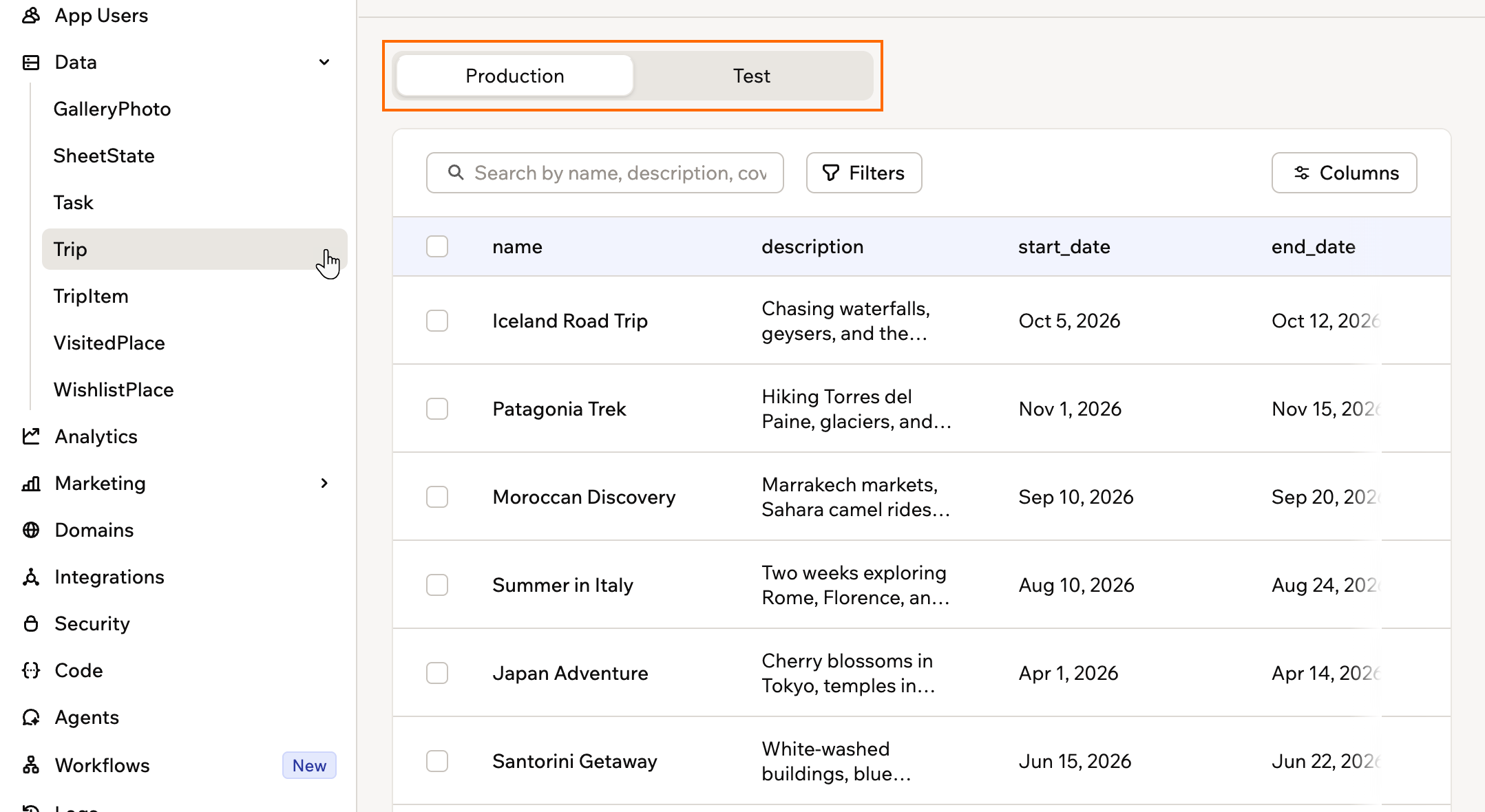Click the magnifier icon in the search box
The image size is (1485, 812).
coord(456,172)
